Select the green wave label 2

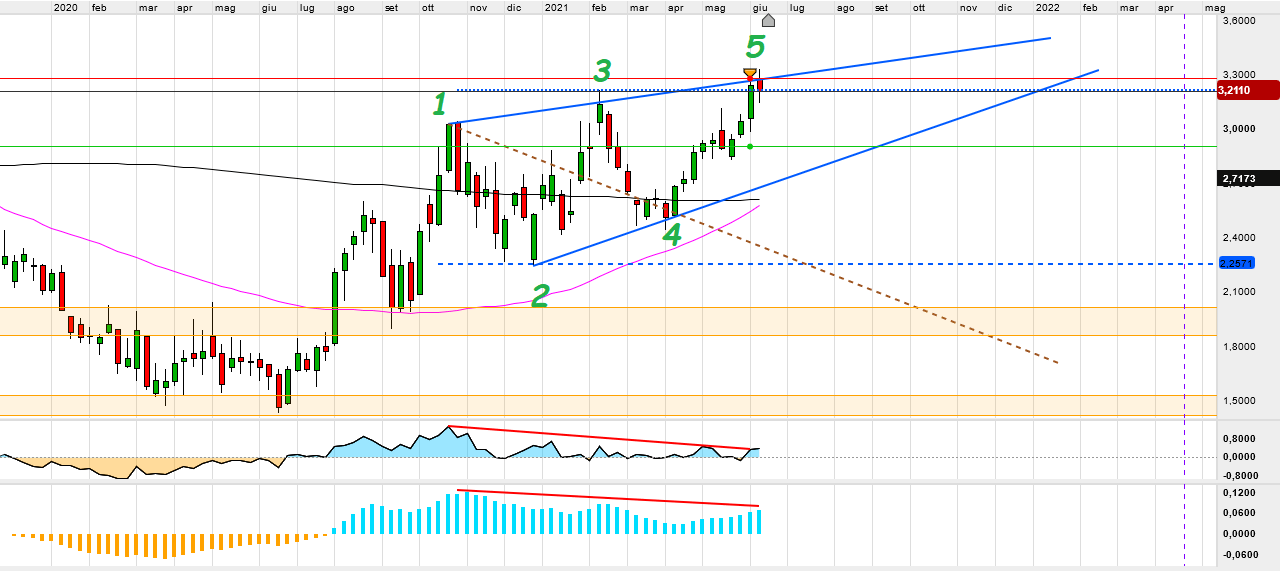[540, 296]
